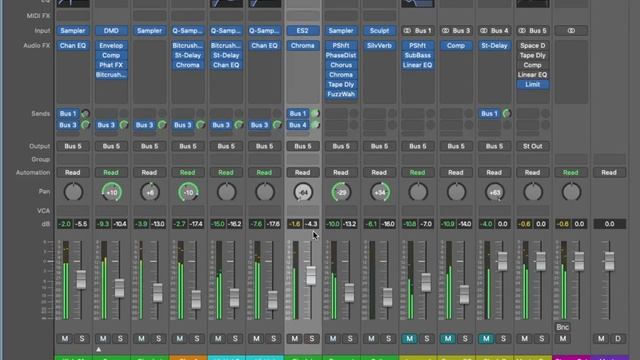Open the Sculpt instrument input slot
Screen dimensions: 640x360
[x=379, y=31]
